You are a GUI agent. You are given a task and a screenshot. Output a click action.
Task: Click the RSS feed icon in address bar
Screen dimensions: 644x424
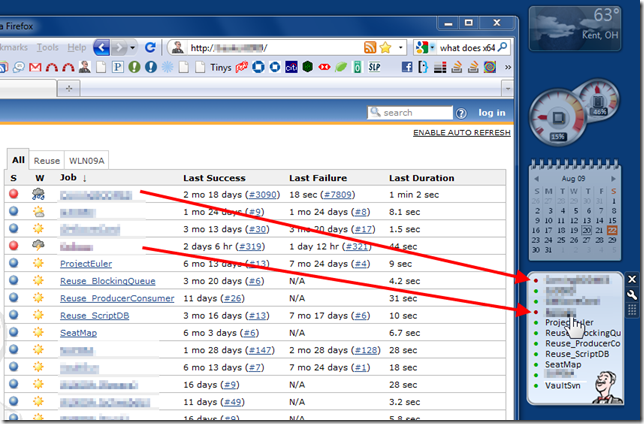point(370,48)
